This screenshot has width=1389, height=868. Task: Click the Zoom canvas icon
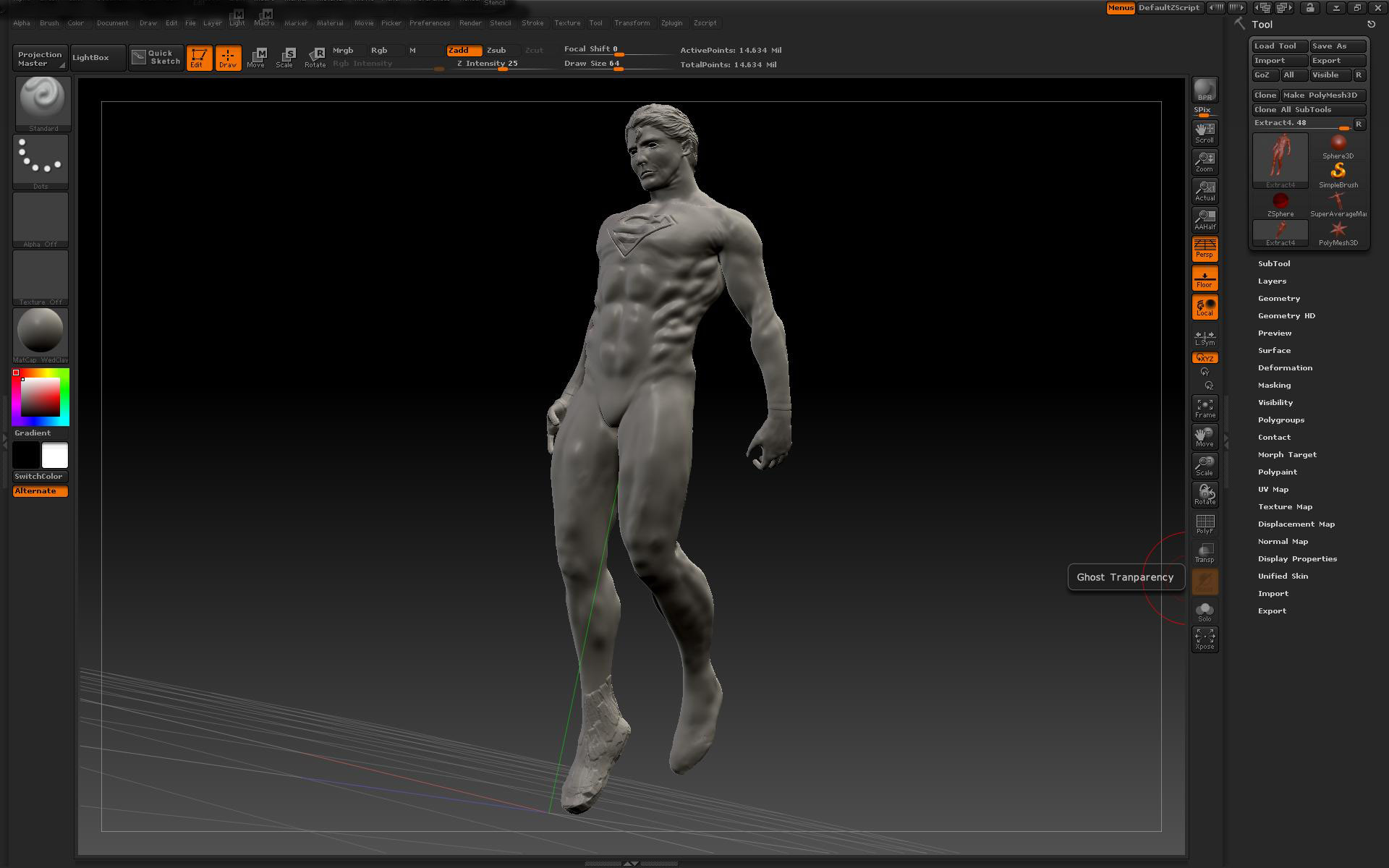click(x=1205, y=161)
